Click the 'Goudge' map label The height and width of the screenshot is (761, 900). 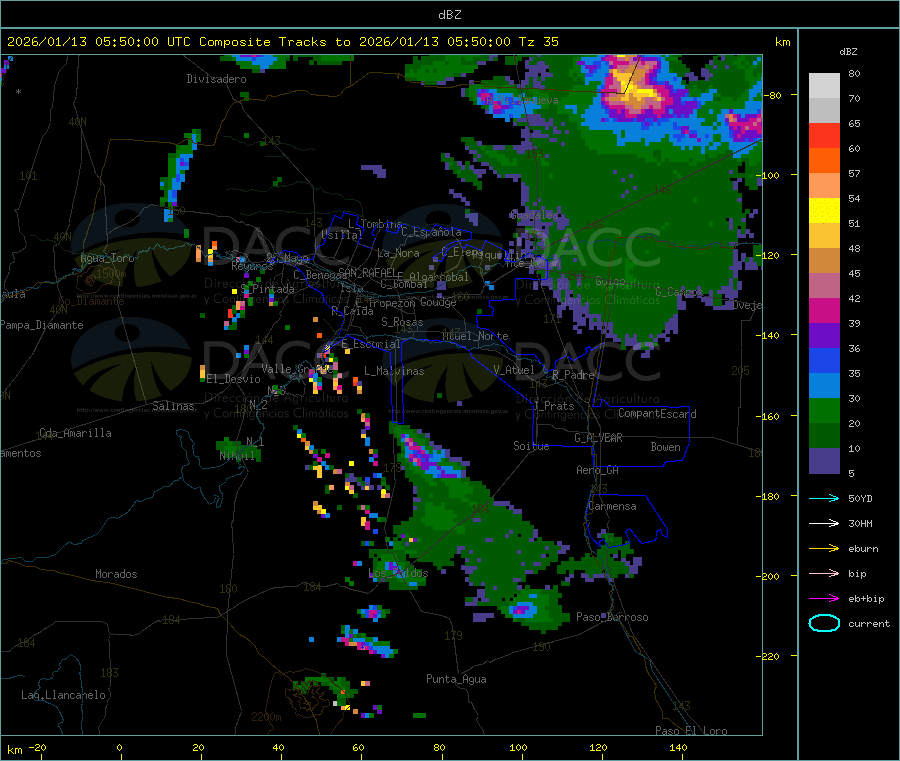(439, 302)
